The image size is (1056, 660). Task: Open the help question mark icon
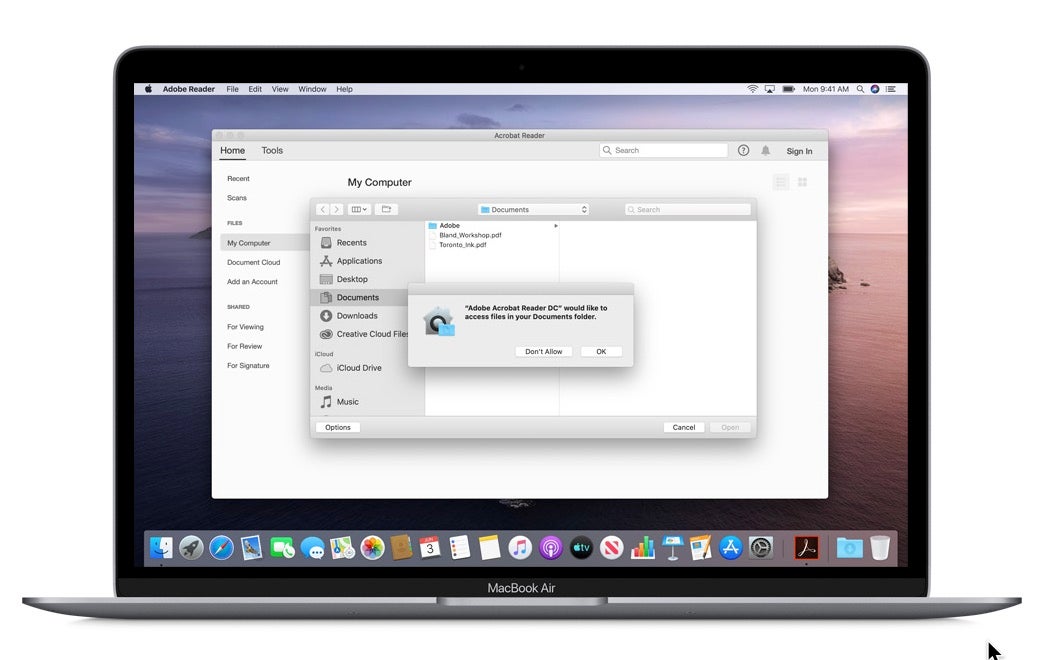(743, 150)
